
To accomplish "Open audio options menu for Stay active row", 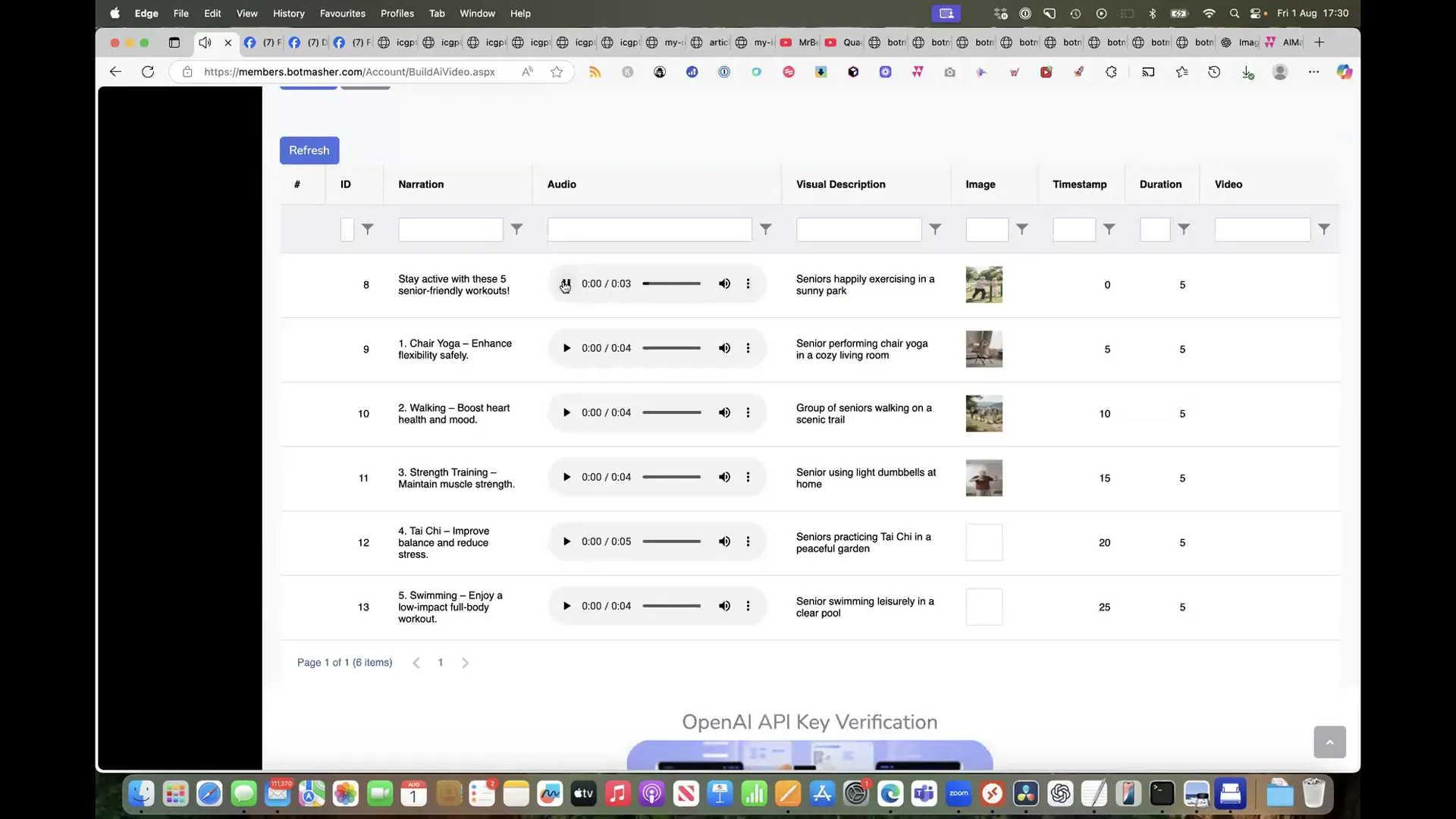I will point(748,284).
